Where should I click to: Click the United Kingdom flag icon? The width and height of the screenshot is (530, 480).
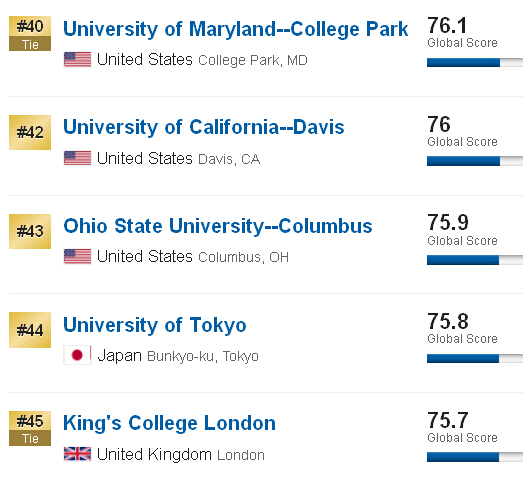pyautogui.click(x=77, y=454)
